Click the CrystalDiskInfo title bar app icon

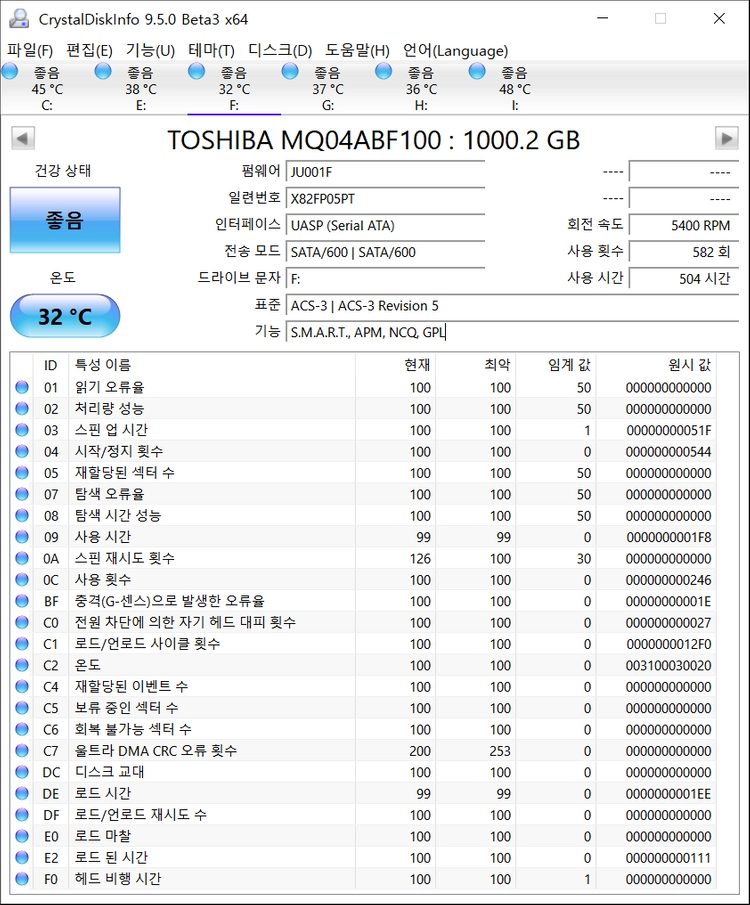19,18
